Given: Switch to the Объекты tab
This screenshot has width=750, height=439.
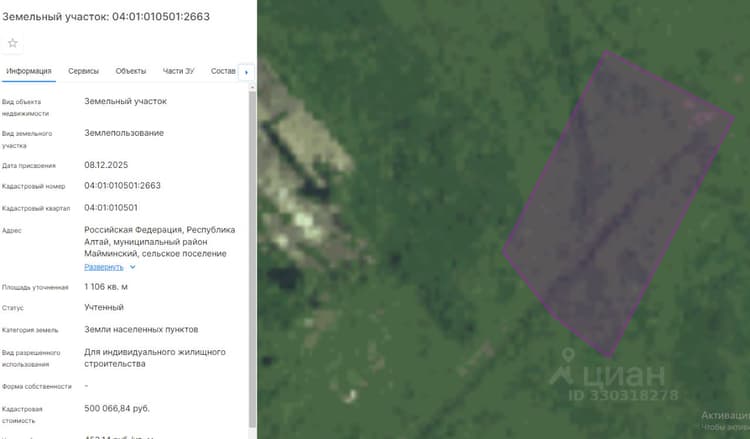Looking at the screenshot, I should [x=131, y=71].
